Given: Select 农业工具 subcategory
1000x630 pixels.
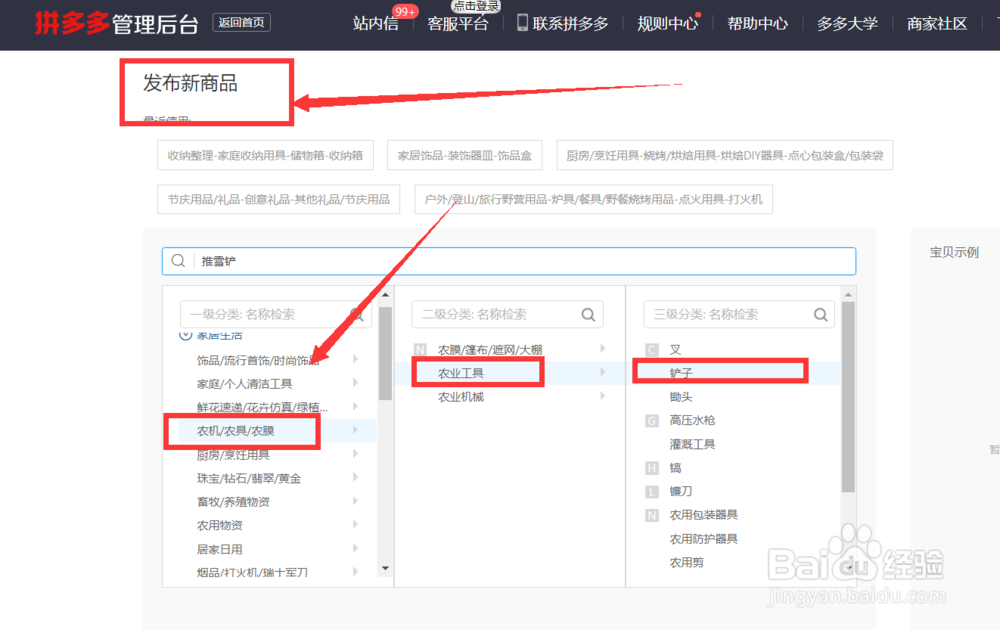Looking at the screenshot, I should click(x=460, y=373).
